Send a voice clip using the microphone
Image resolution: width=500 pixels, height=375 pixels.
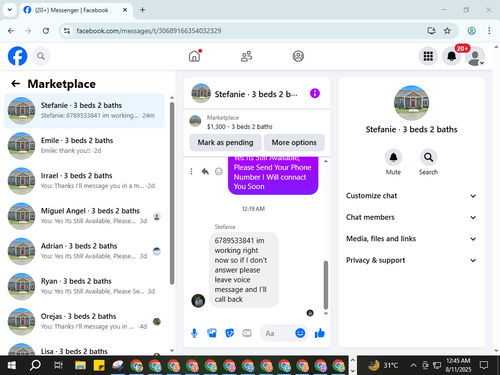click(x=194, y=333)
